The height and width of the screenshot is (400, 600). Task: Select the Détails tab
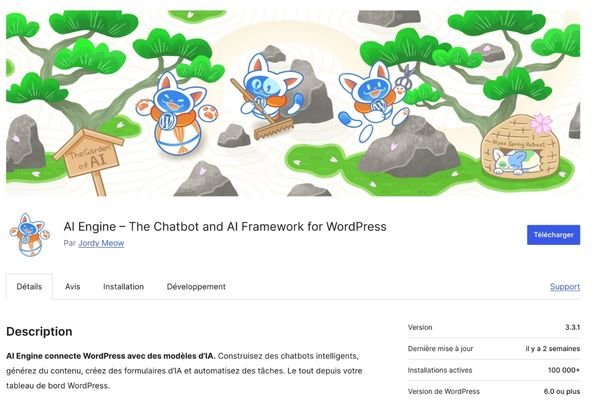tap(29, 286)
